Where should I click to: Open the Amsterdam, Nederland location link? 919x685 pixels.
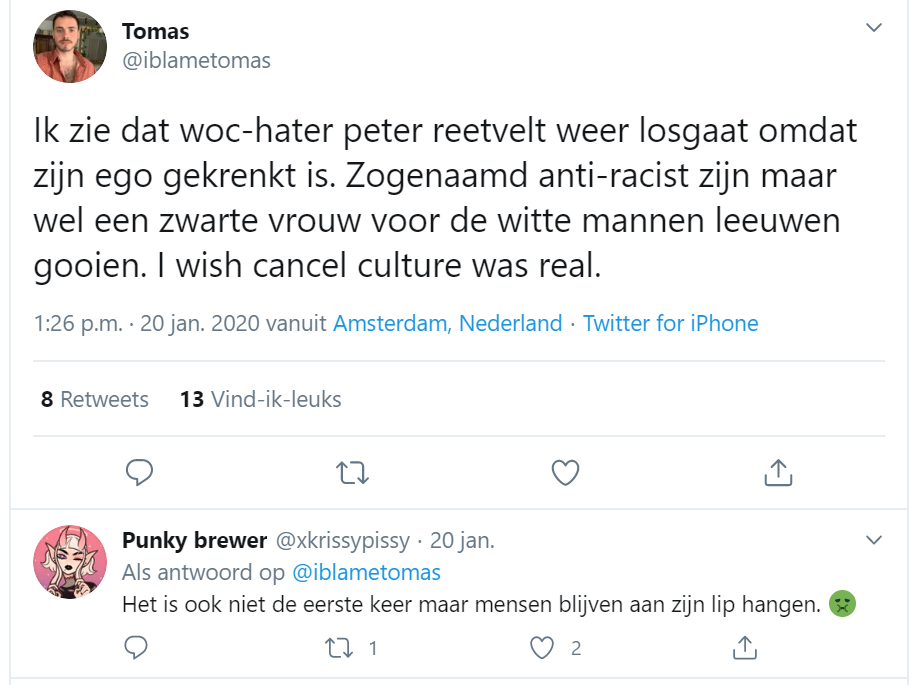click(448, 323)
